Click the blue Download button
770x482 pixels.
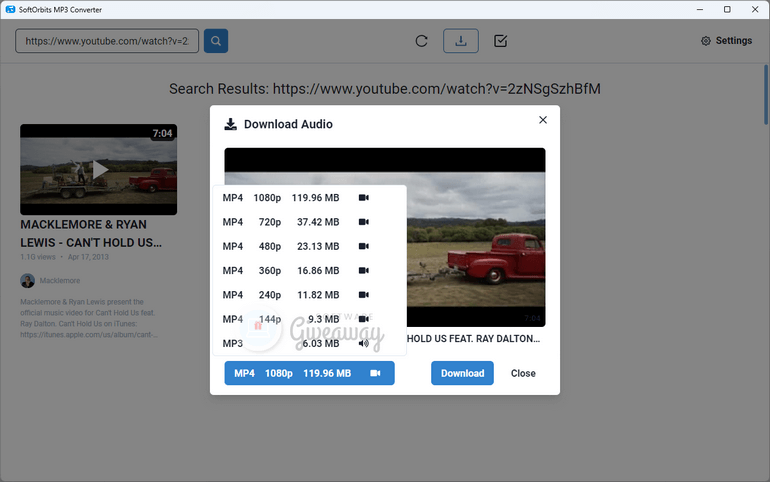coord(462,373)
